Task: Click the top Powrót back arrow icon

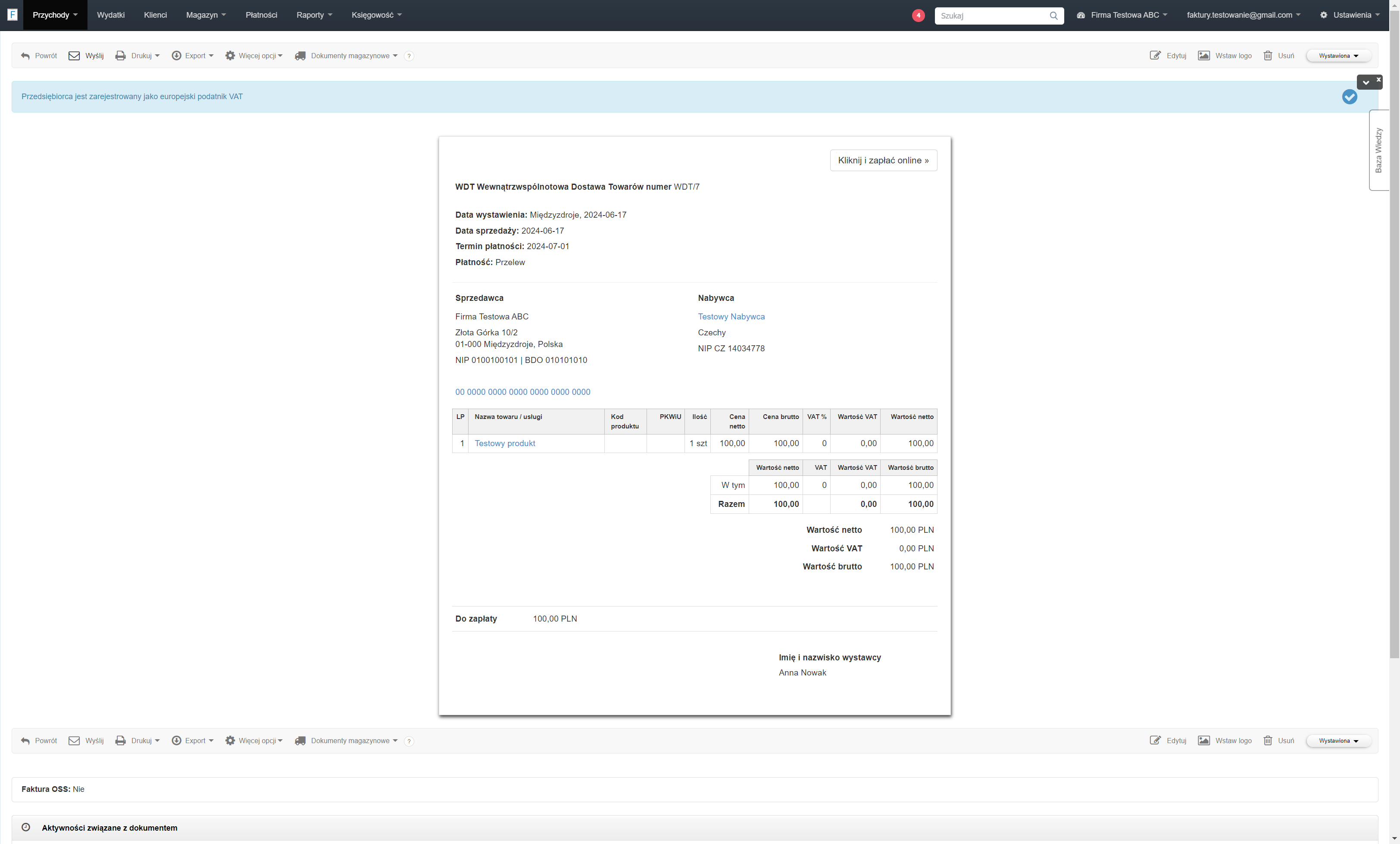Action: [25, 56]
